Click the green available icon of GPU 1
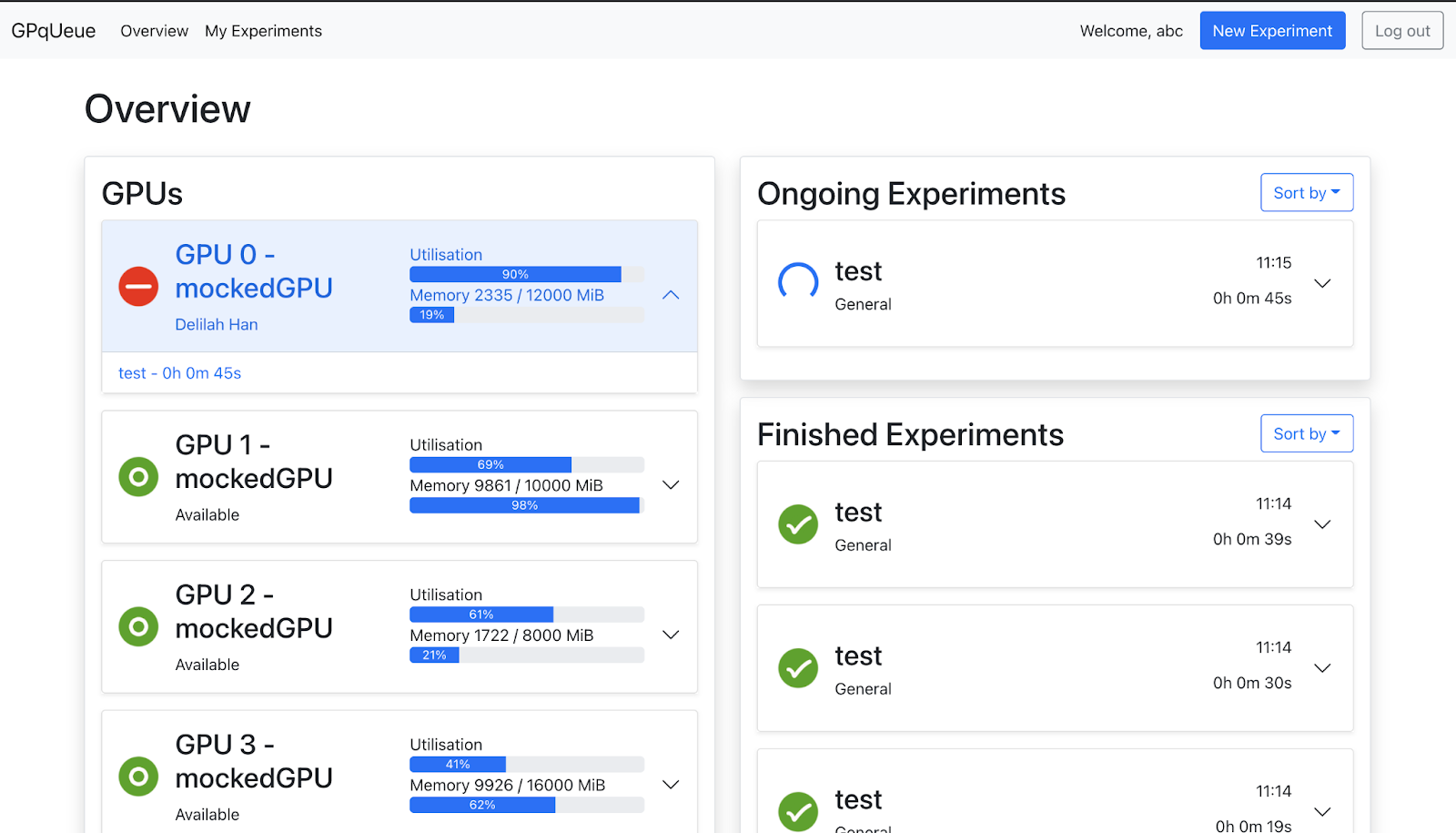Image resolution: width=1456 pixels, height=833 pixels. (x=138, y=477)
